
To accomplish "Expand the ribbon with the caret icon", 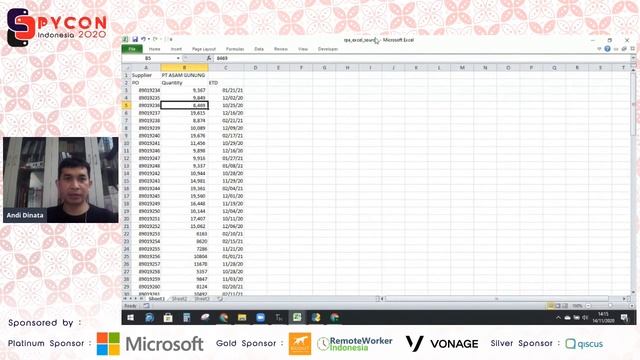I will pos(599,49).
